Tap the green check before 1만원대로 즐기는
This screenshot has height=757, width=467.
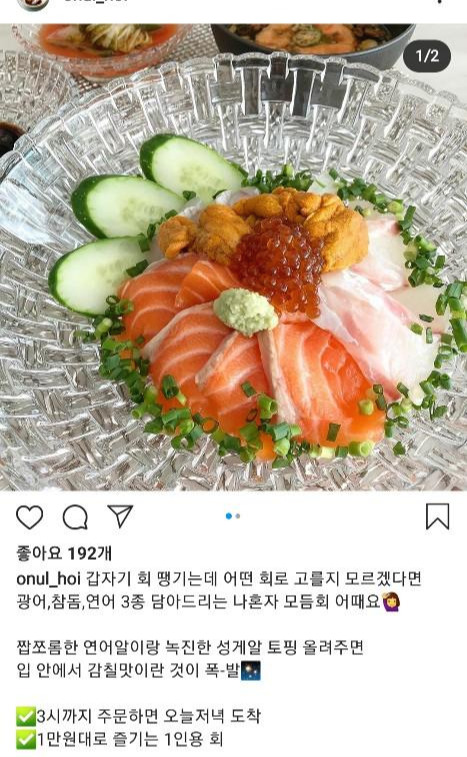coord(26,739)
